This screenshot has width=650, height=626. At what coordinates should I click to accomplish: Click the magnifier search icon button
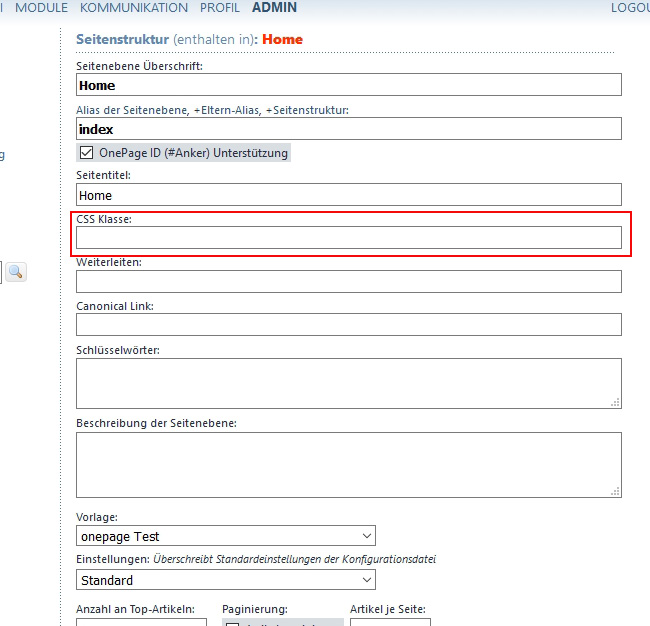(x=17, y=271)
